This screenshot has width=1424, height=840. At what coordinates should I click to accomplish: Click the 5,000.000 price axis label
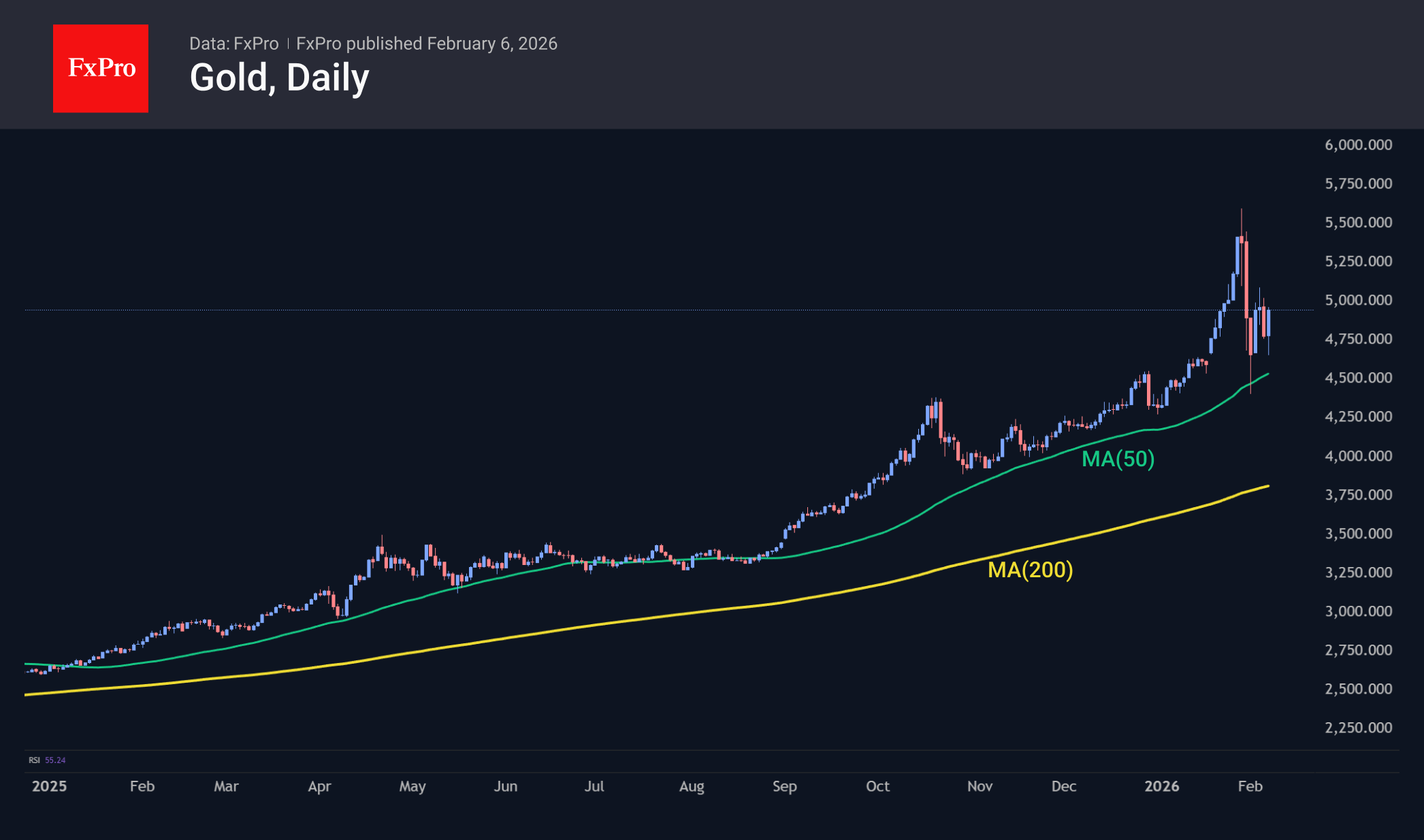(x=1358, y=300)
